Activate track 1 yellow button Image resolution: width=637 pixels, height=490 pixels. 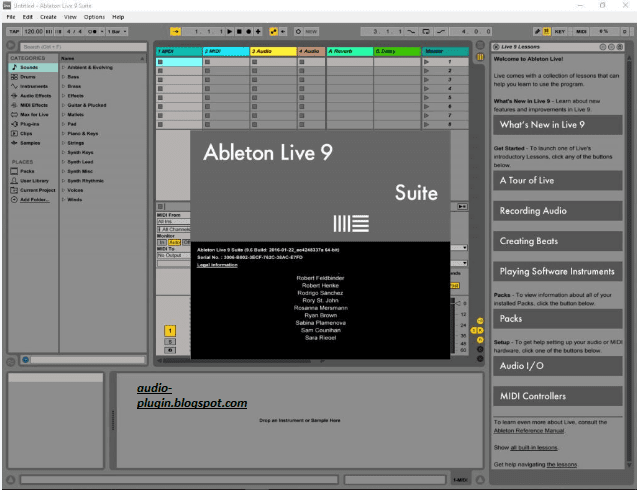170,331
